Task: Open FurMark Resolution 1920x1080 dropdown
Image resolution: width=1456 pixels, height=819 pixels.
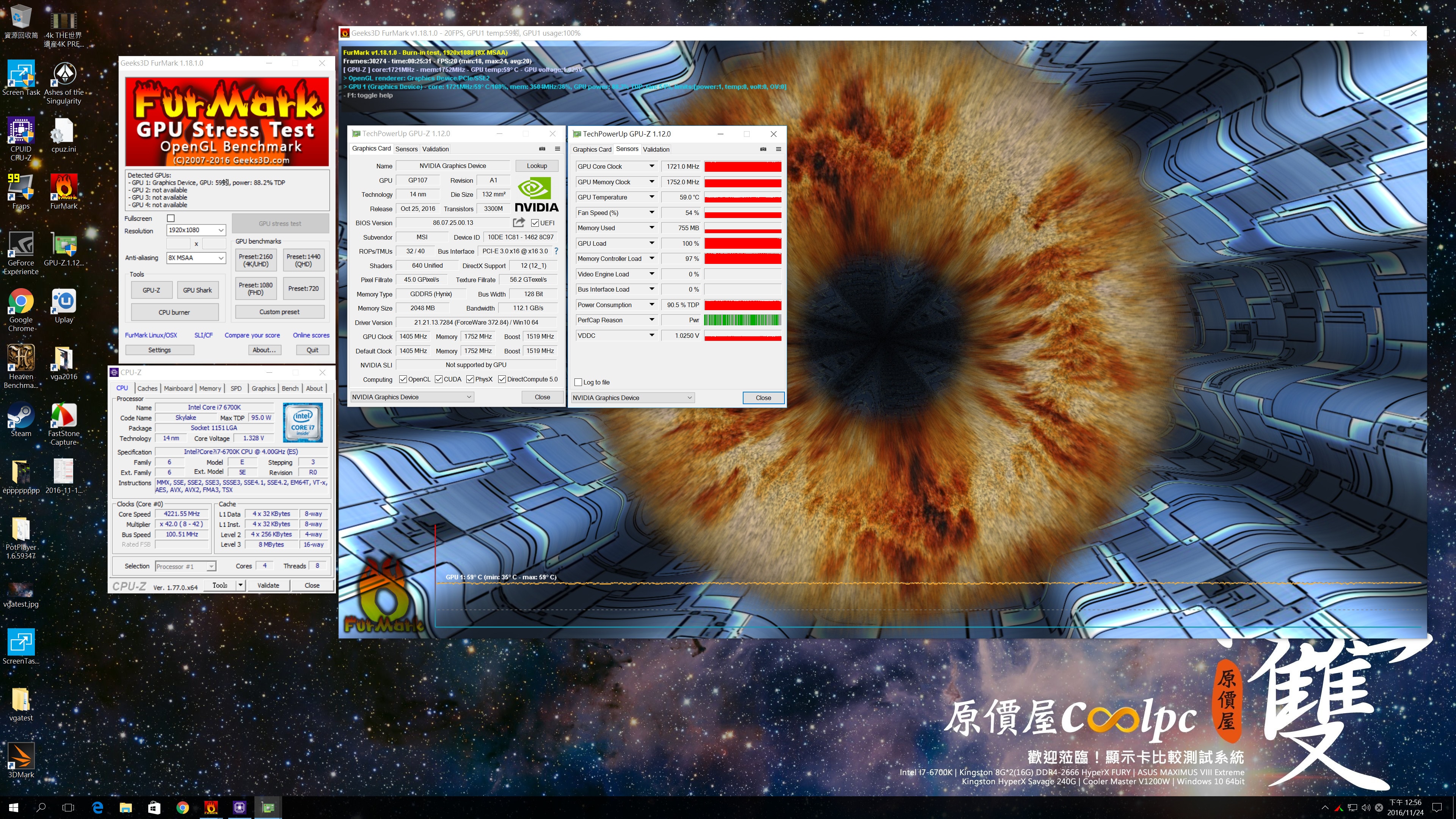Action: coord(196,230)
